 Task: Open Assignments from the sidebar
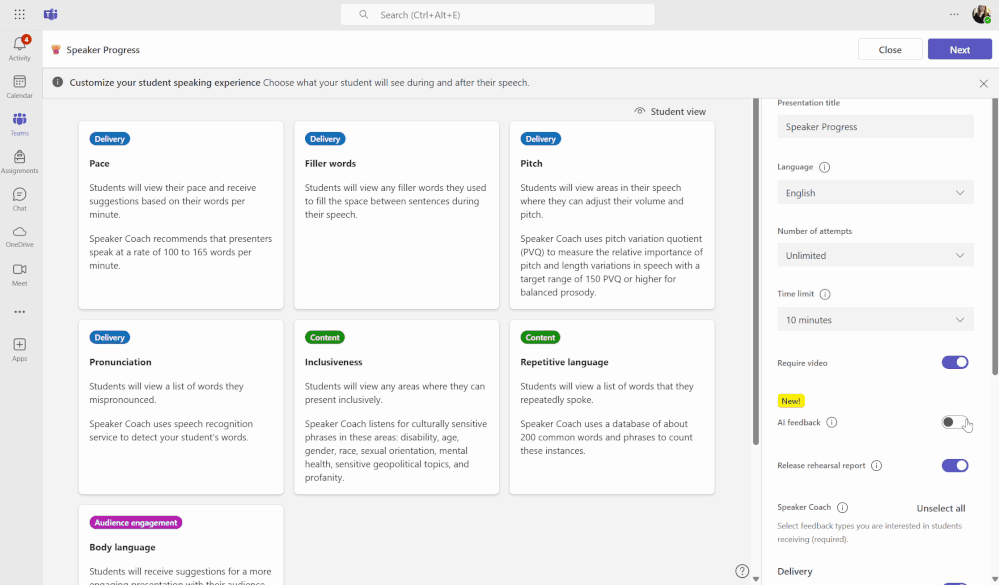point(20,162)
